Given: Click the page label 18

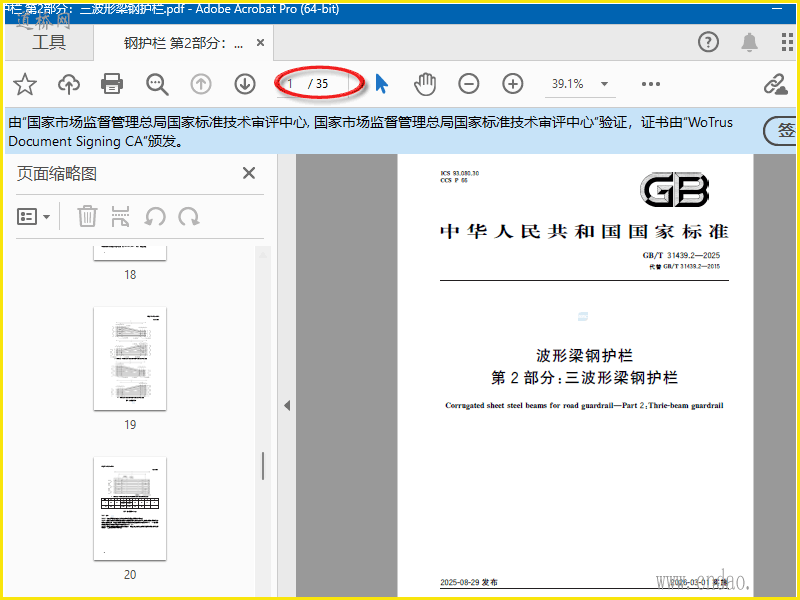Looking at the screenshot, I should coord(130,274).
